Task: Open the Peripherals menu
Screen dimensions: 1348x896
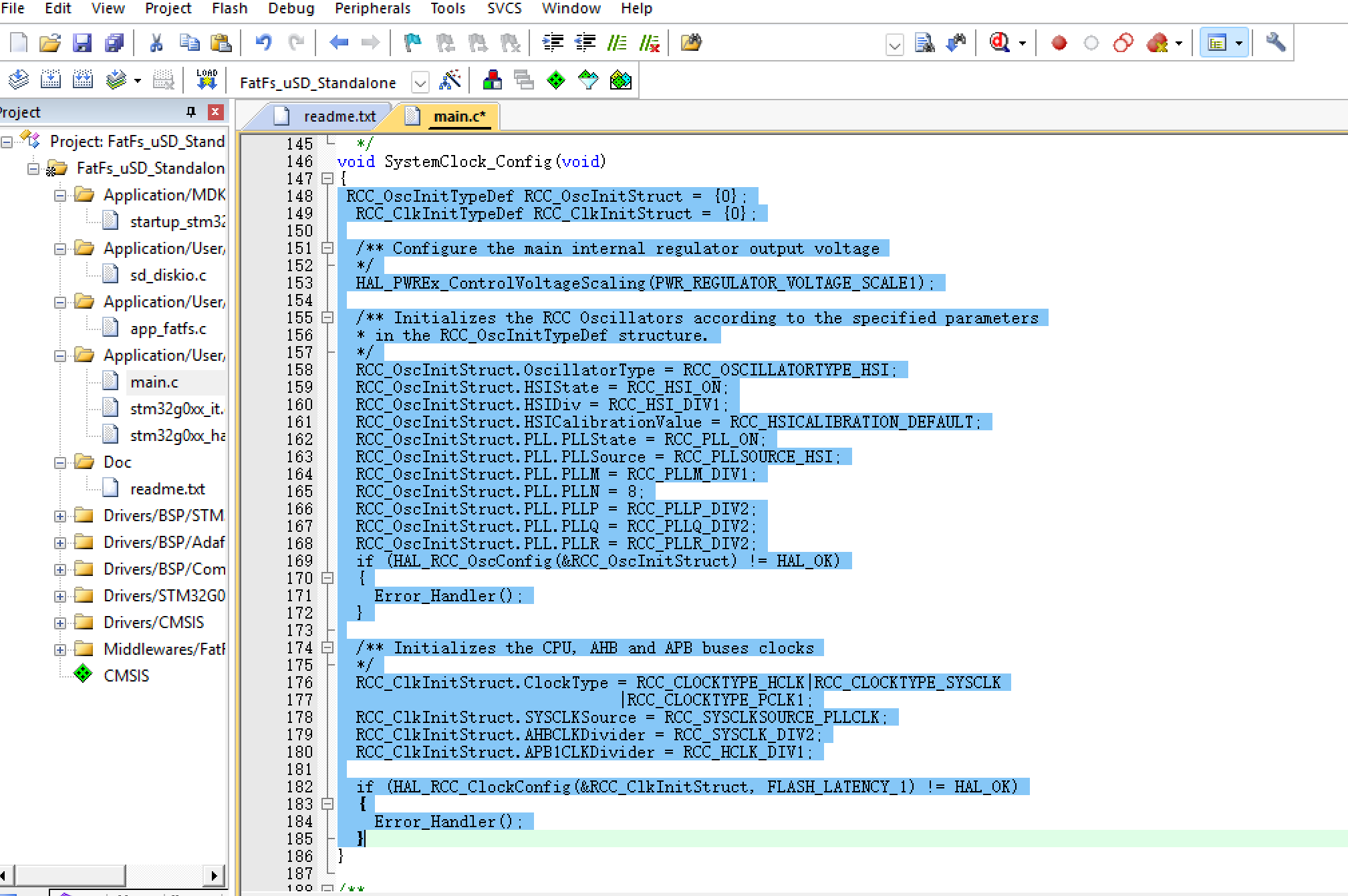Action: pos(372,9)
